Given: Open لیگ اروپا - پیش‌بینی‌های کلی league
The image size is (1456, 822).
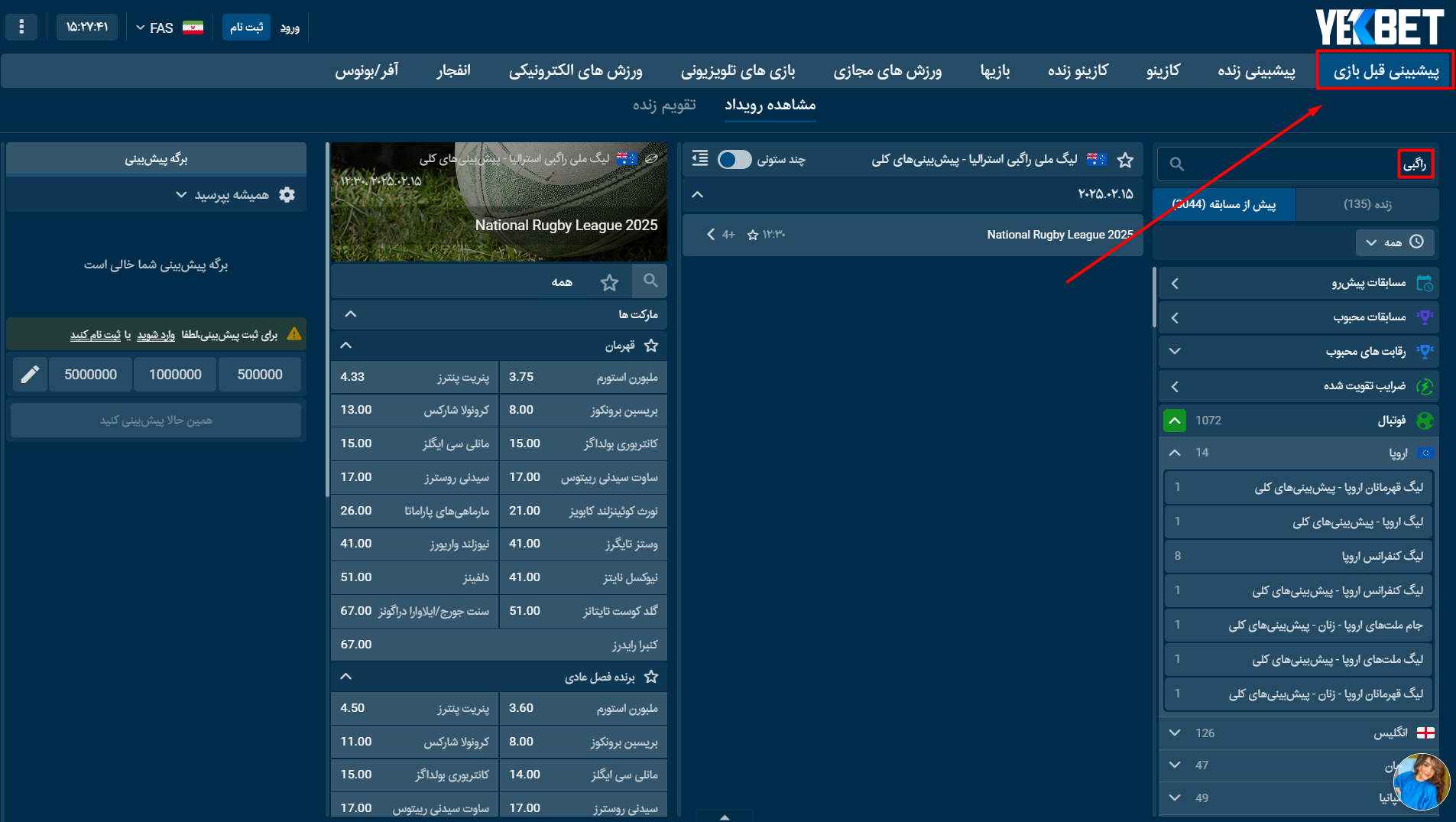Looking at the screenshot, I should tap(1299, 521).
